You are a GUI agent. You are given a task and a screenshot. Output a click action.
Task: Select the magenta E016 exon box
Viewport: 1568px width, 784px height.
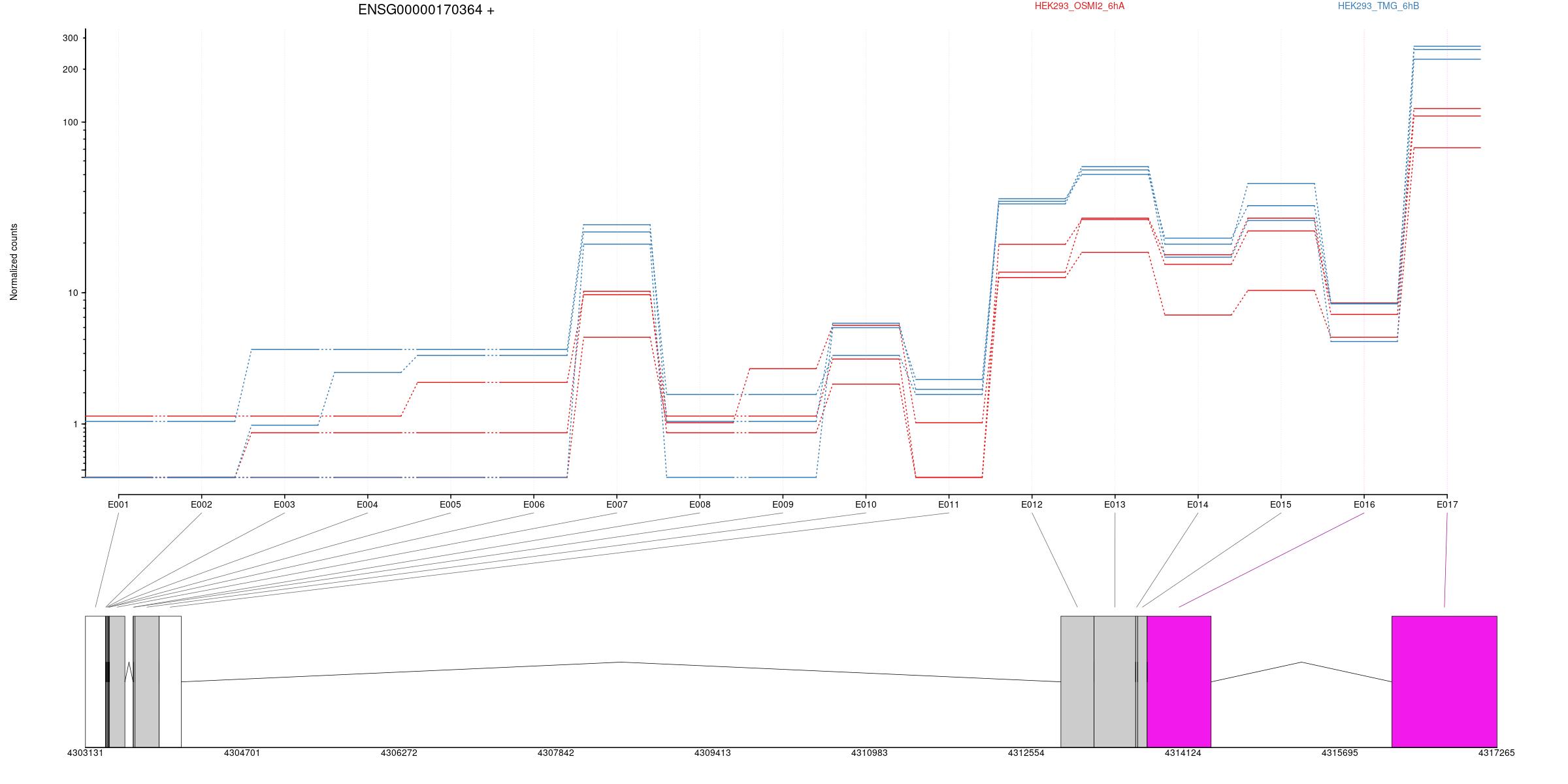coord(1179,681)
